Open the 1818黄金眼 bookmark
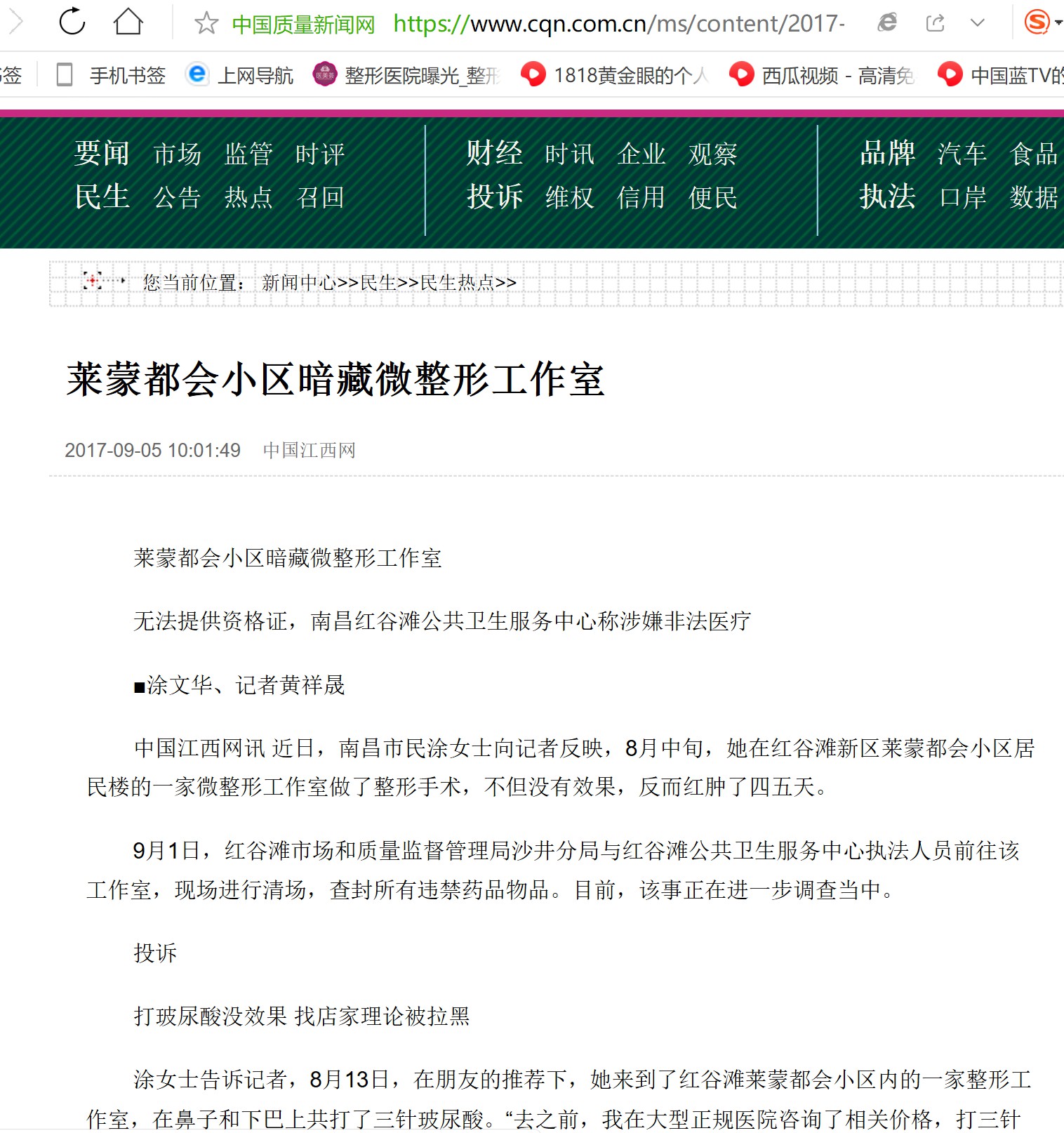1064x1133 pixels. click(615, 74)
